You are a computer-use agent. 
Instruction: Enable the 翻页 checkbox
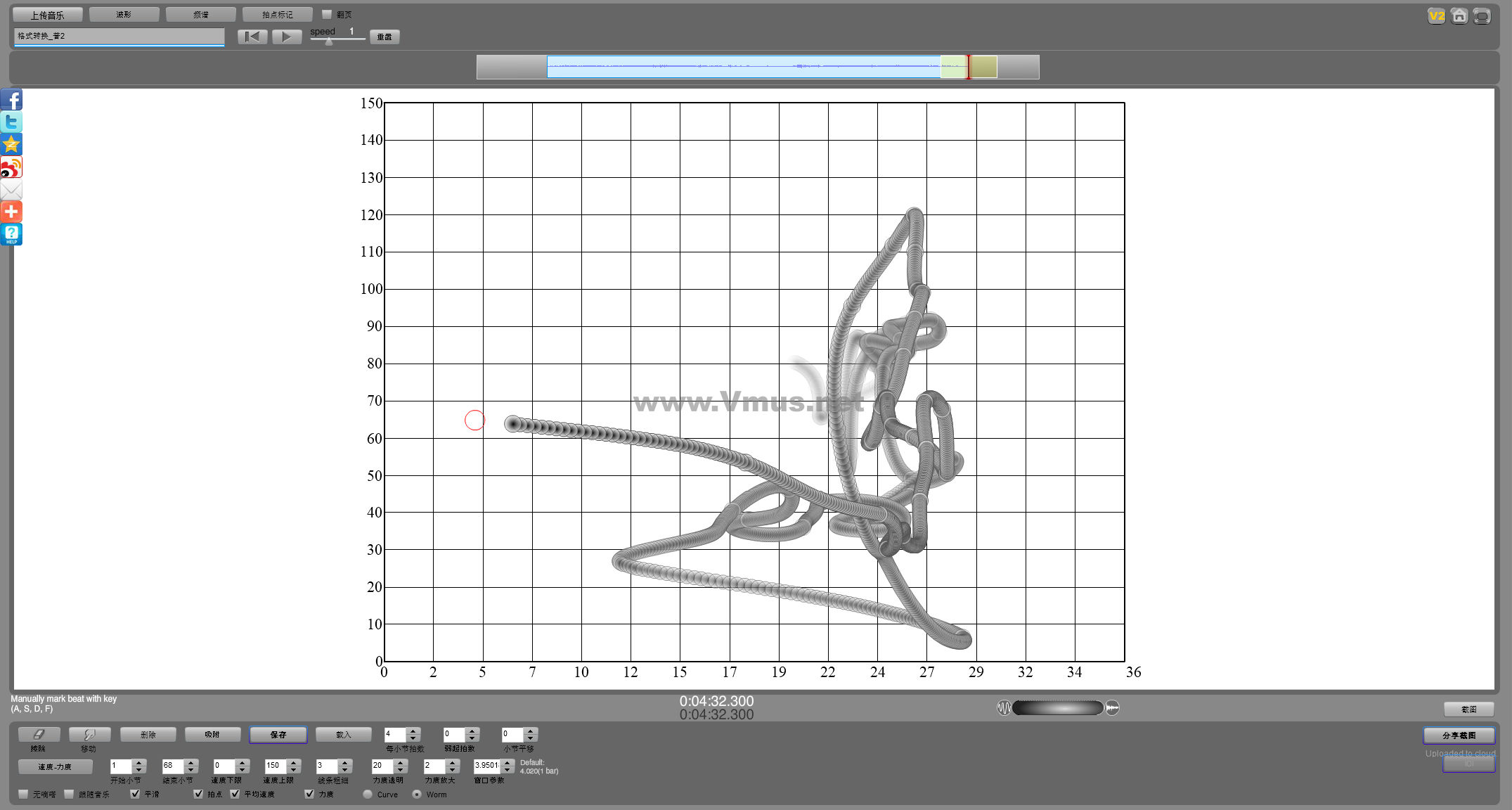[x=327, y=14]
